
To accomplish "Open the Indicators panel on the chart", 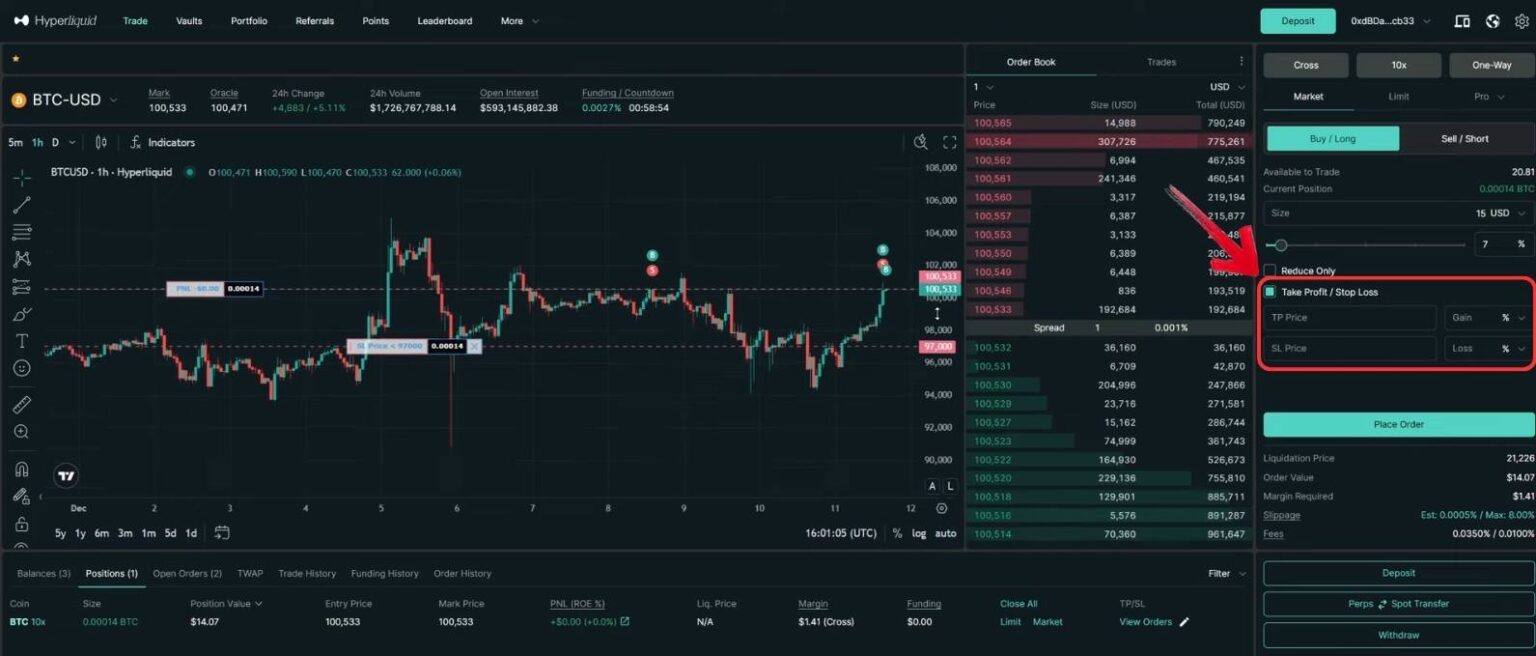I will point(168,142).
